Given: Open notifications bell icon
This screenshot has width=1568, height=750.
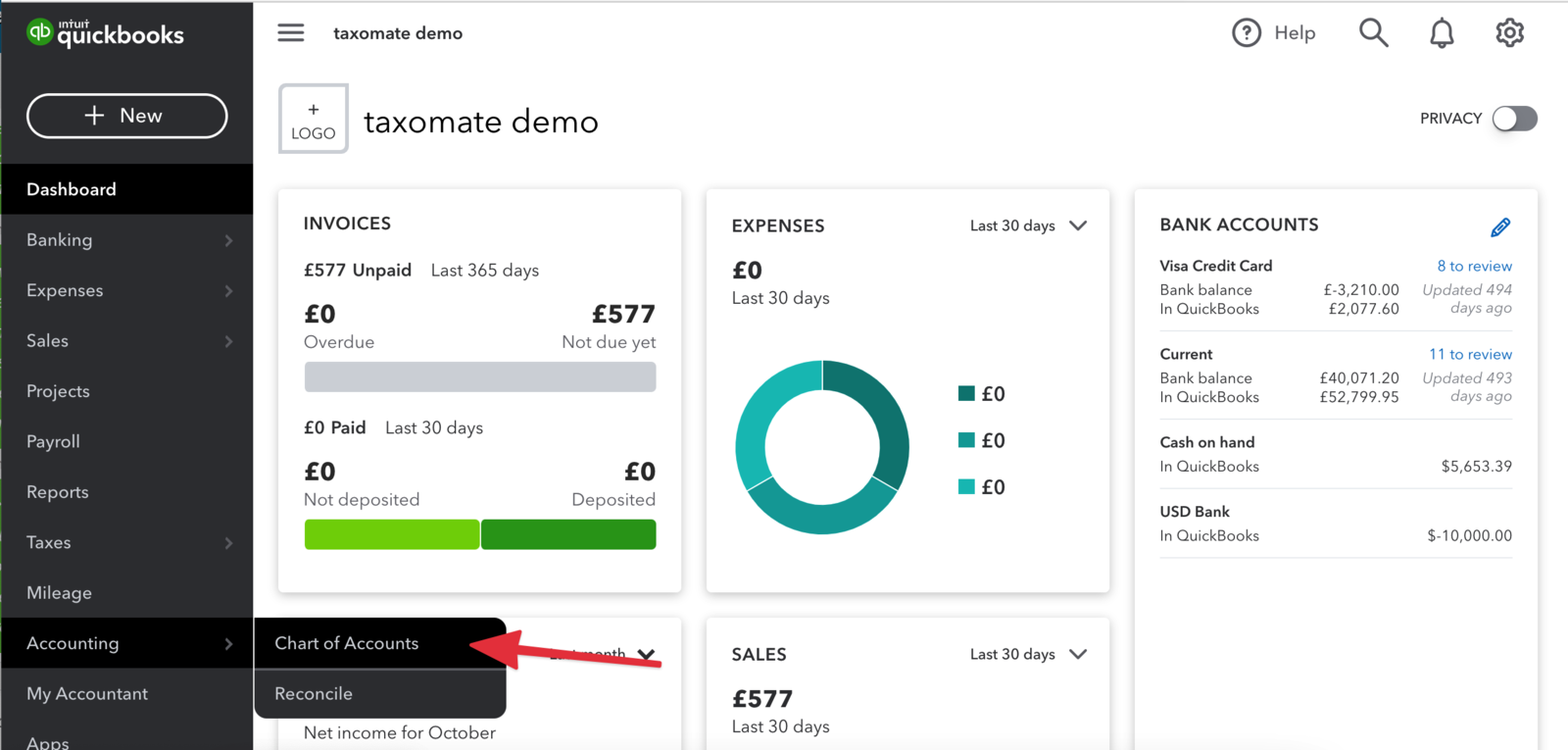Looking at the screenshot, I should point(1442,32).
